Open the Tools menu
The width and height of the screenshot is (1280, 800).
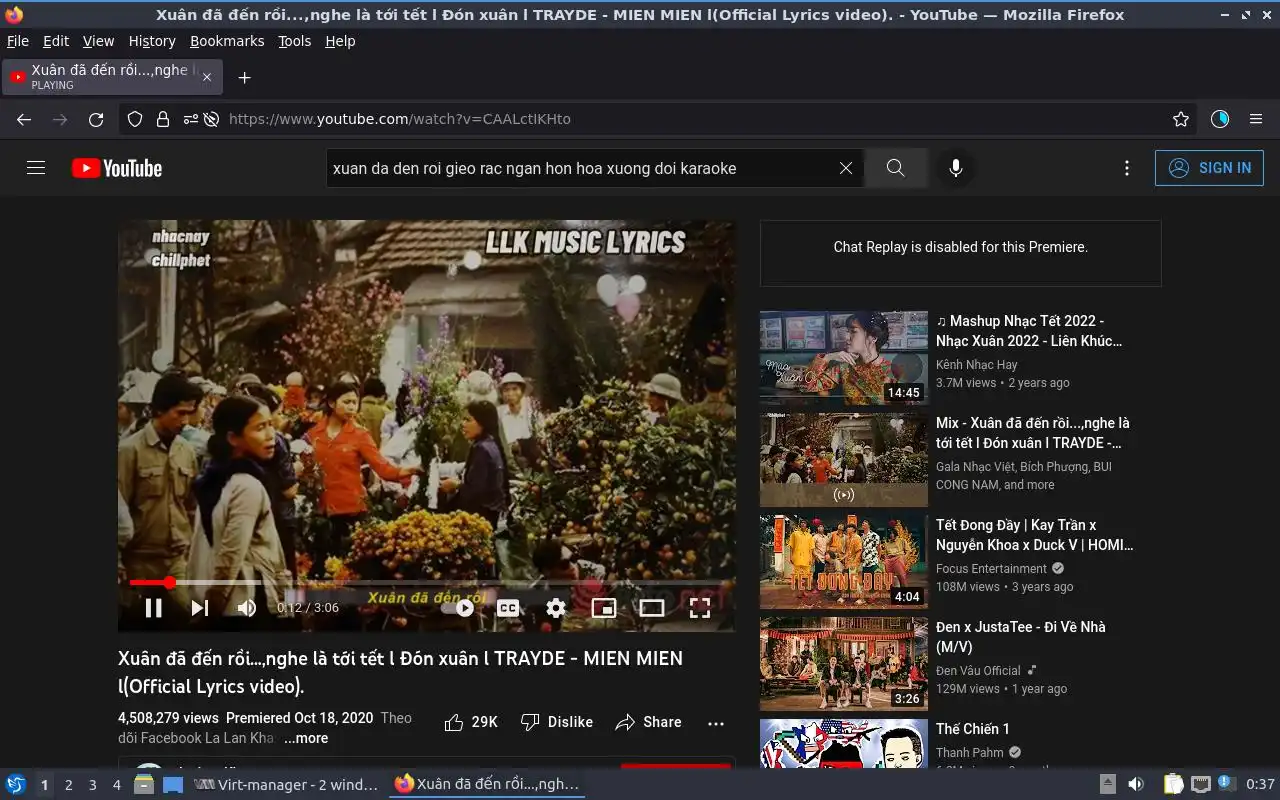[x=295, y=41]
